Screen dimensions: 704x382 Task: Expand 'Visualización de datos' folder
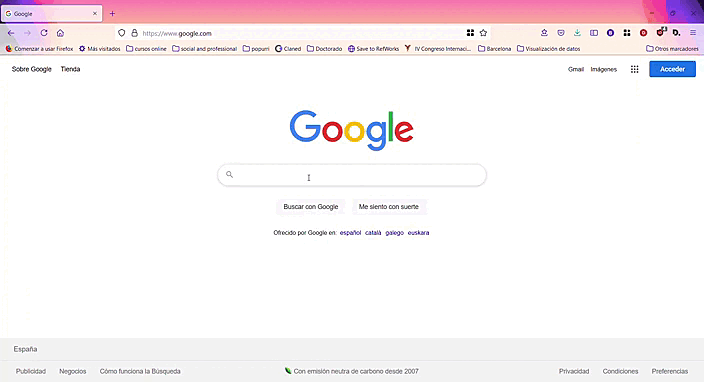tap(549, 48)
